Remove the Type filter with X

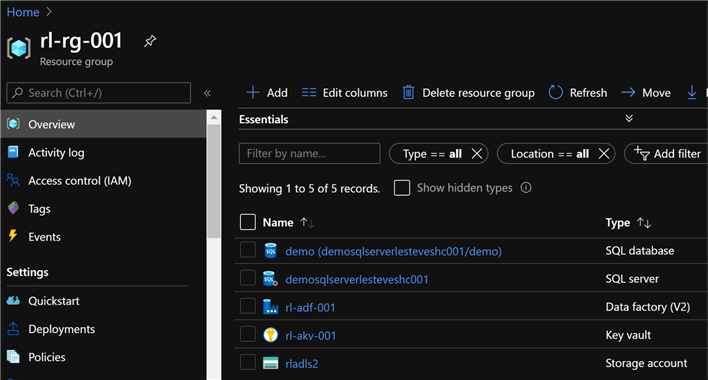pyautogui.click(x=477, y=154)
